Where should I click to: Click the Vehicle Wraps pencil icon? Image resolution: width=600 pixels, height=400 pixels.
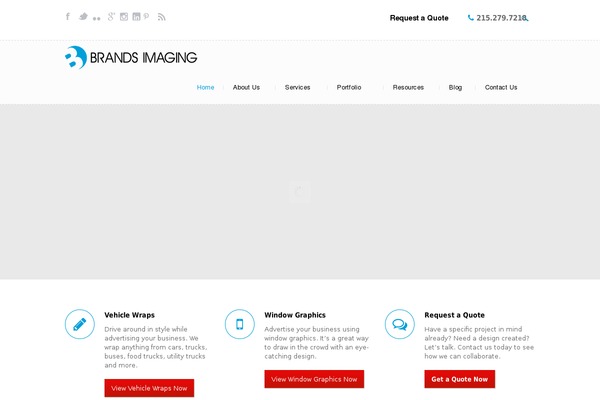(80, 324)
